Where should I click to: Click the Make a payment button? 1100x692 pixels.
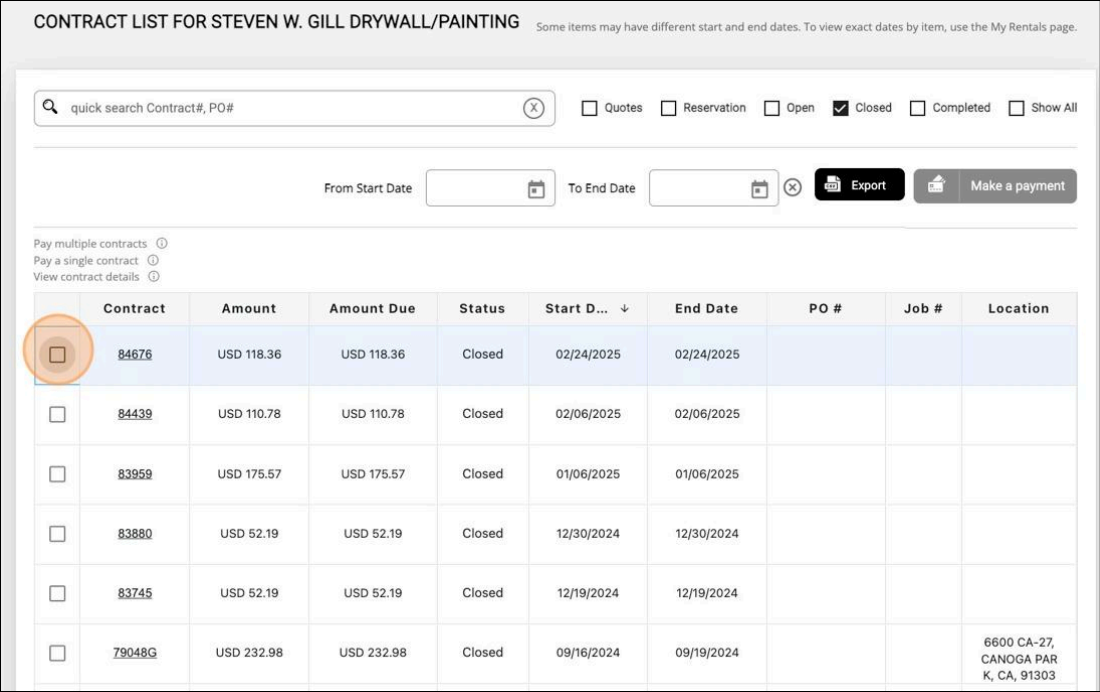click(x=994, y=186)
